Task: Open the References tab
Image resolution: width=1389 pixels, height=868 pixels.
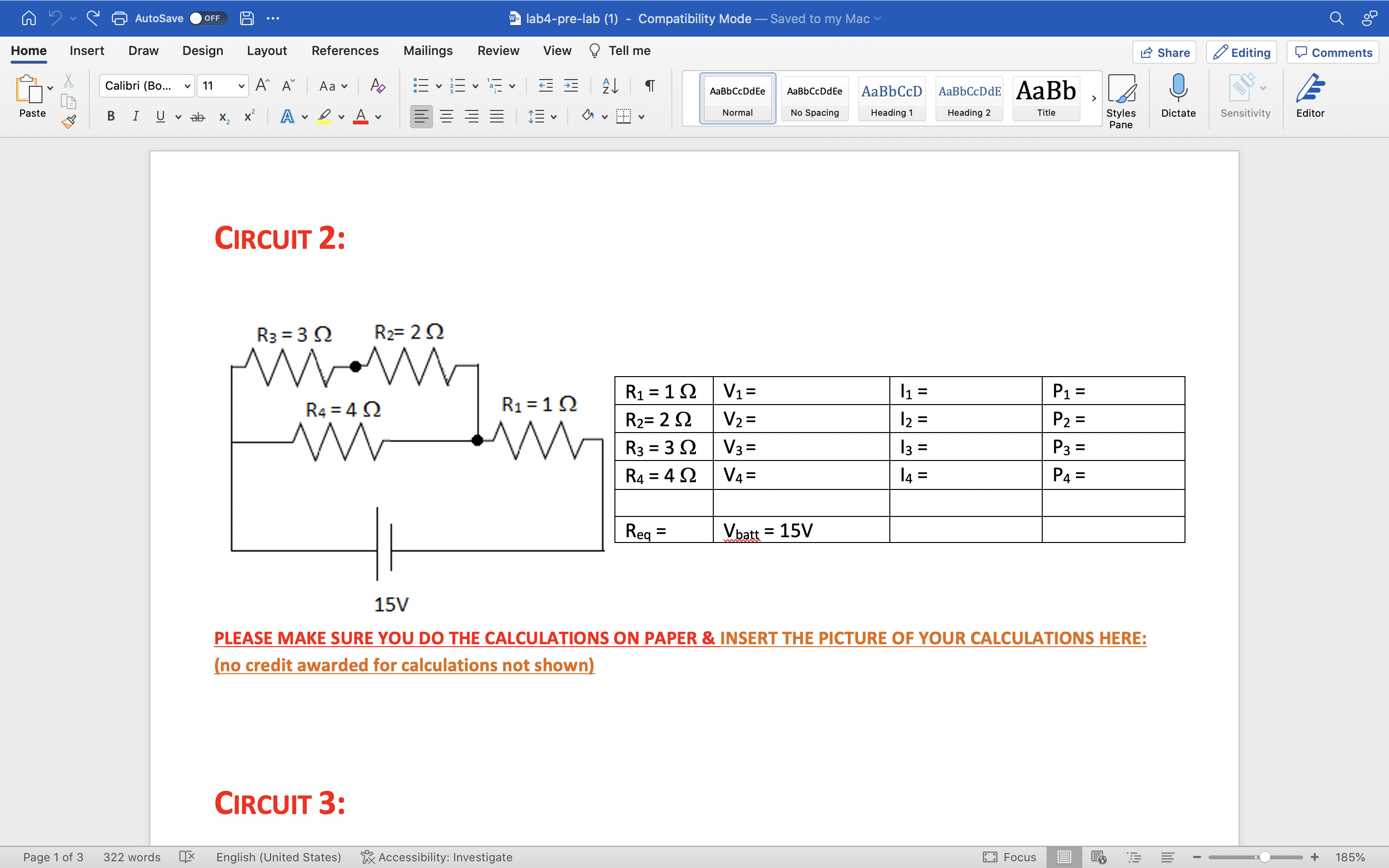Action: pyautogui.click(x=345, y=51)
